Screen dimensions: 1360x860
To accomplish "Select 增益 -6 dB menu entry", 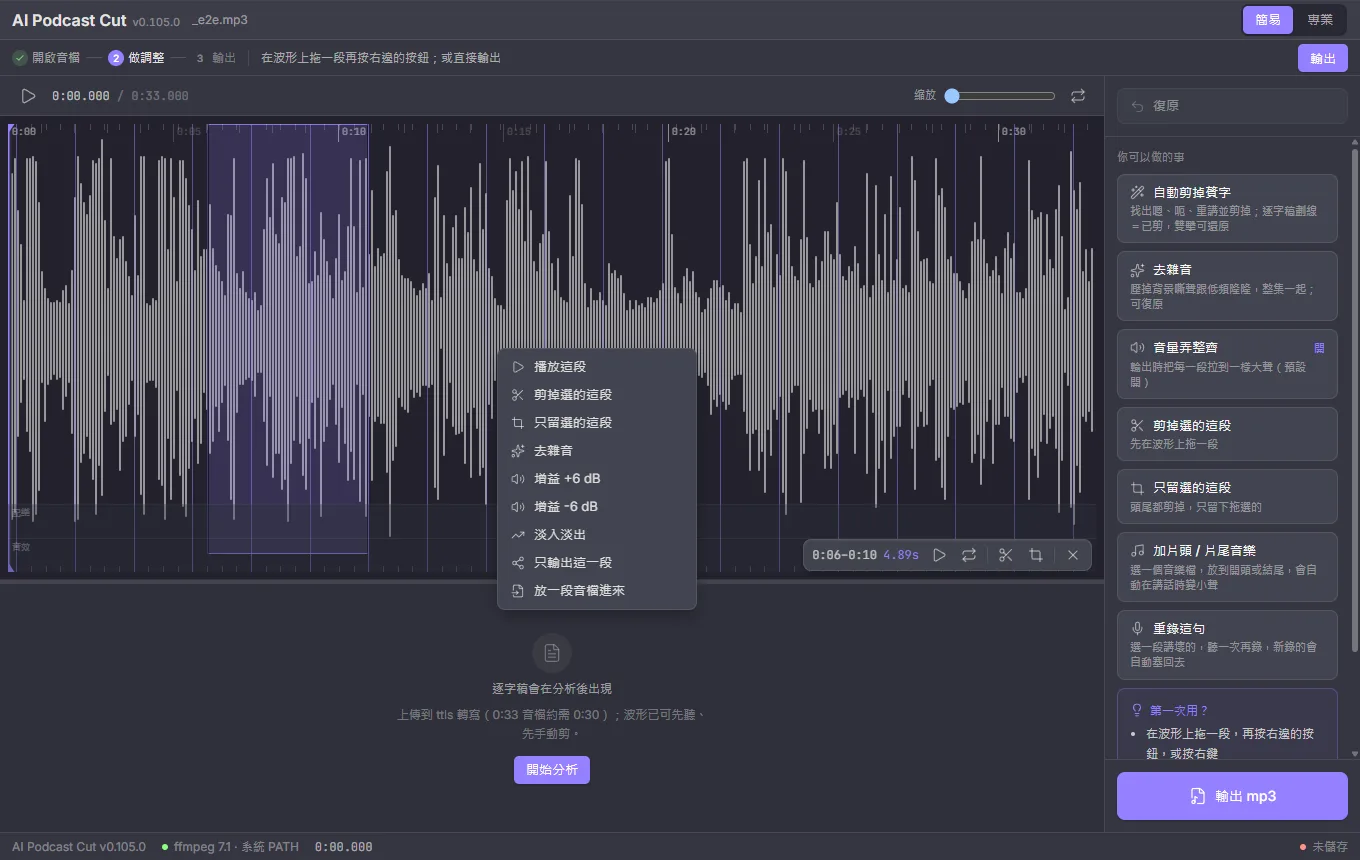I will pyautogui.click(x=597, y=507).
